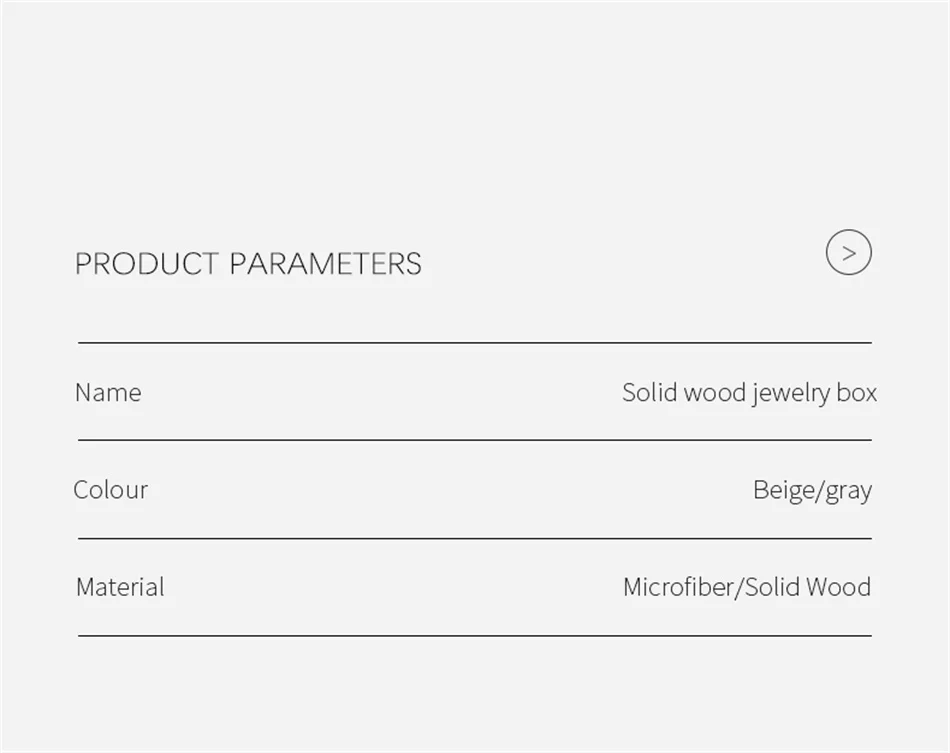Select the Name label
Viewport: 950px width, 753px height.
click(108, 393)
